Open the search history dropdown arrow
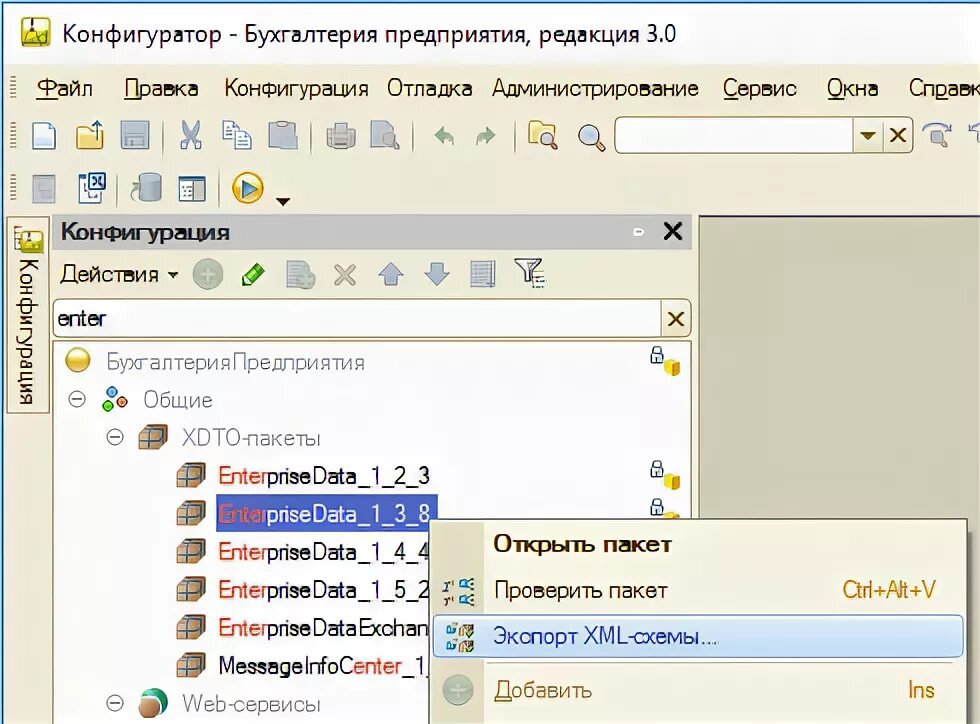This screenshot has width=980, height=724. click(x=868, y=135)
